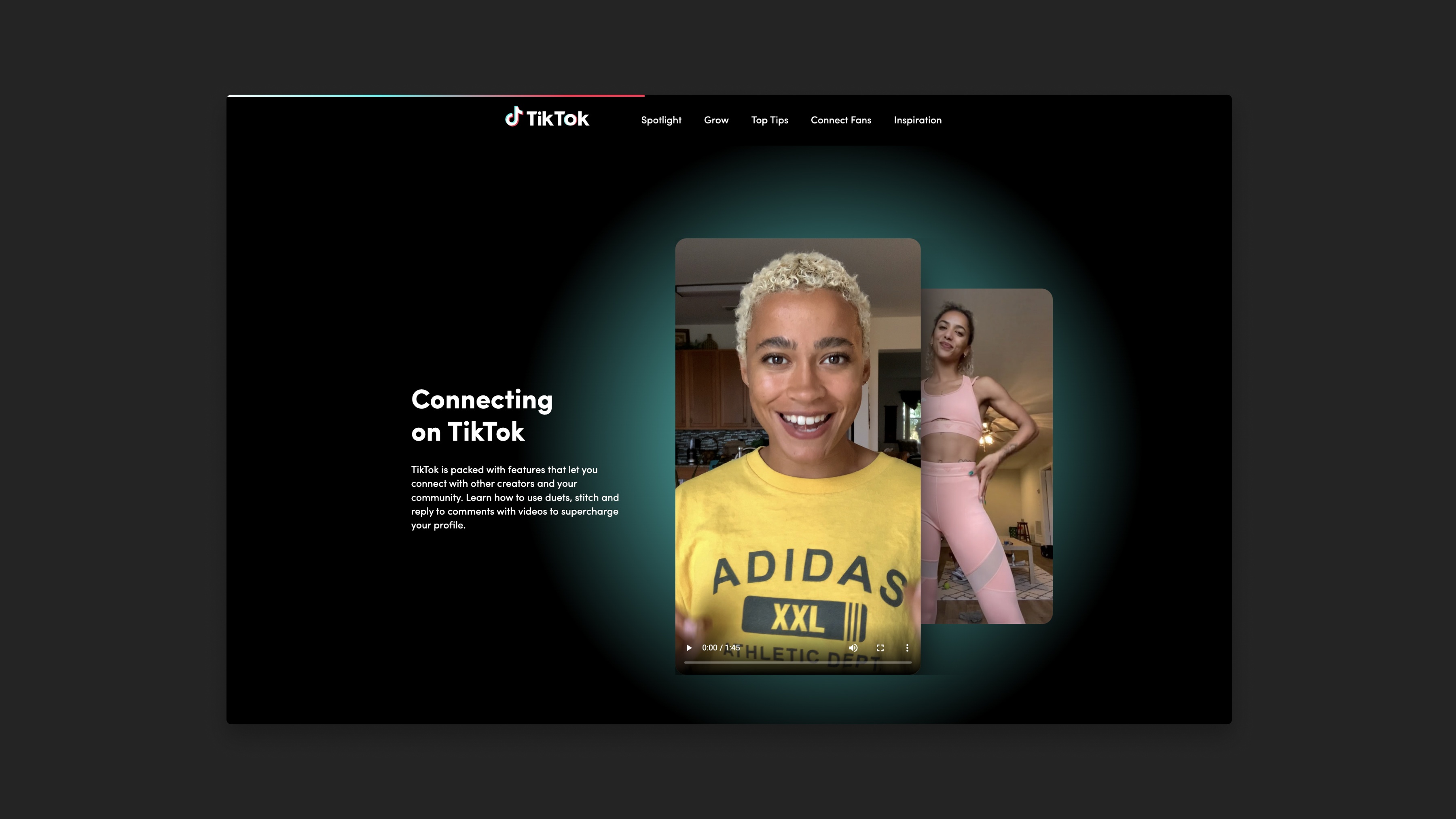Mute the video with speaker icon
The height and width of the screenshot is (819, 1456).
click(x=853, y=647)
